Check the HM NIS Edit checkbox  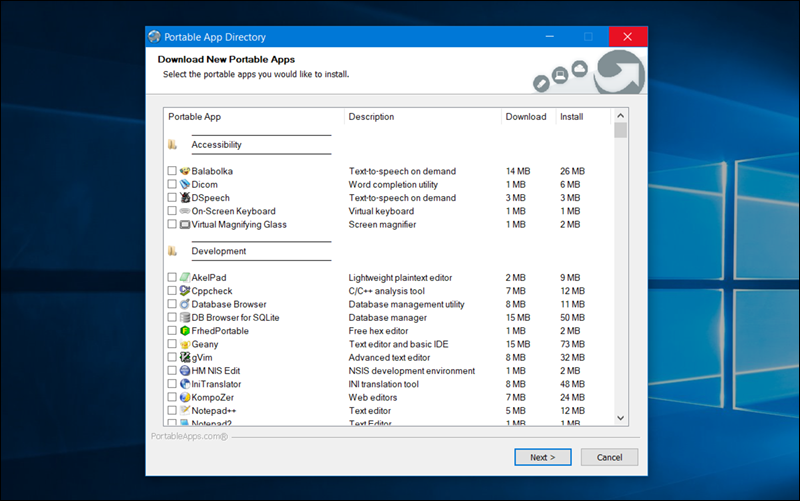click(x=172, y=371)
